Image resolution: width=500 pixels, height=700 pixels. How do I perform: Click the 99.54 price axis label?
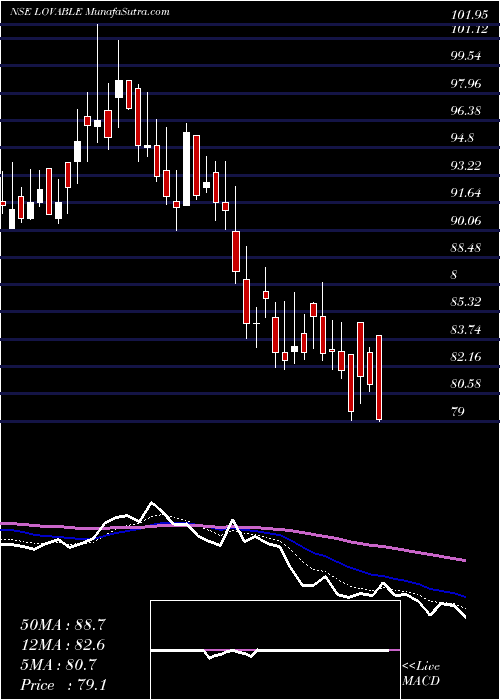point(466,56)
